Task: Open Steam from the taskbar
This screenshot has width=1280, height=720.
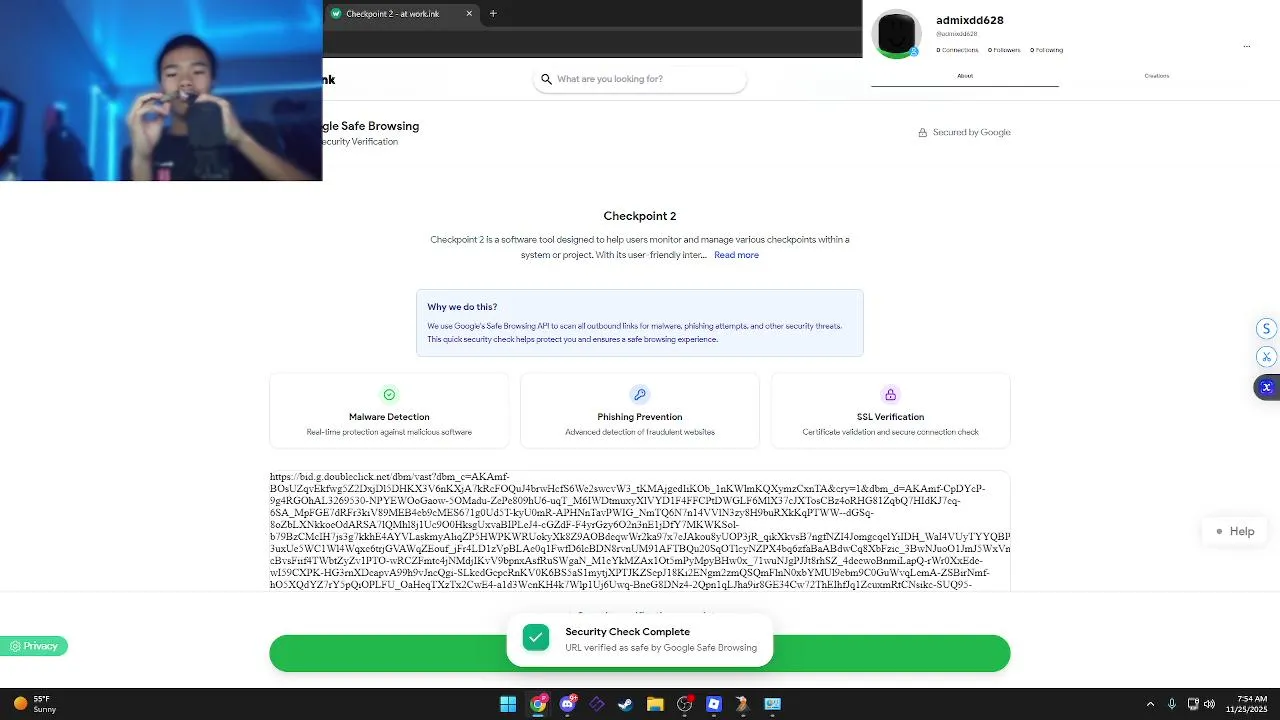Action: (x=626, y=704)
